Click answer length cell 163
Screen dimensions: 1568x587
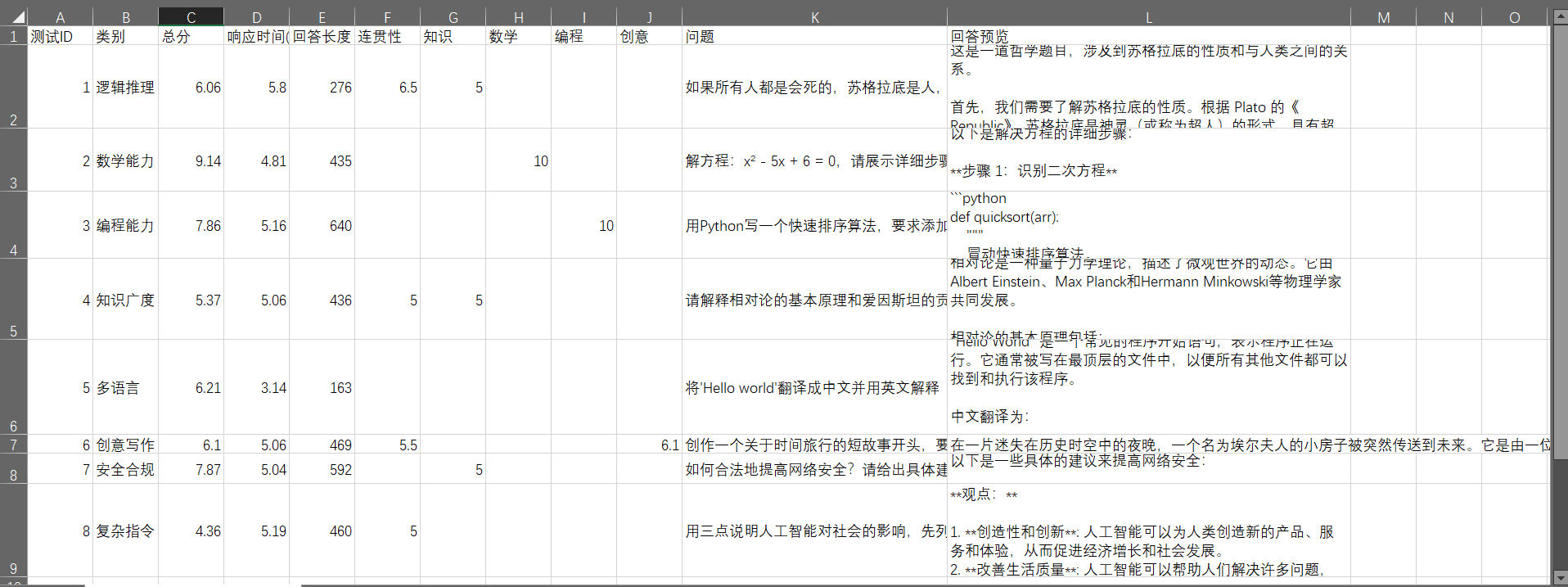tap(322, 387)
